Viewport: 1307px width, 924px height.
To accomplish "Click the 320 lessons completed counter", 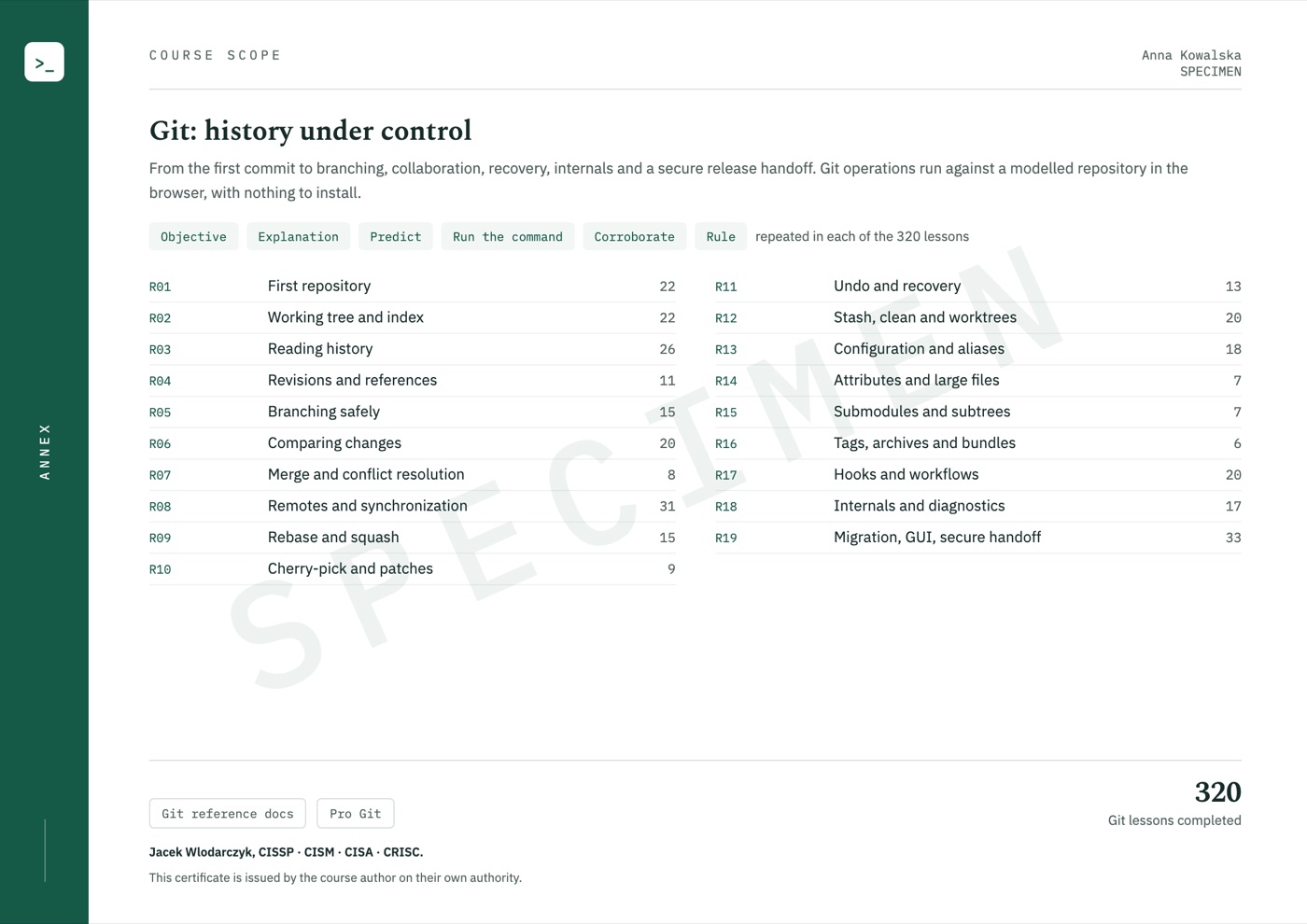I will pyautogui.click(x=1174, y=804).
